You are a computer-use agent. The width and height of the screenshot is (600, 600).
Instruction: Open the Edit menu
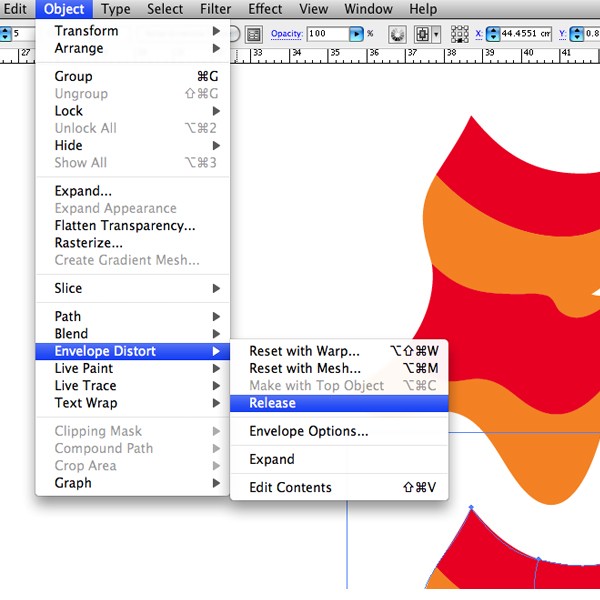coord(15,9)
